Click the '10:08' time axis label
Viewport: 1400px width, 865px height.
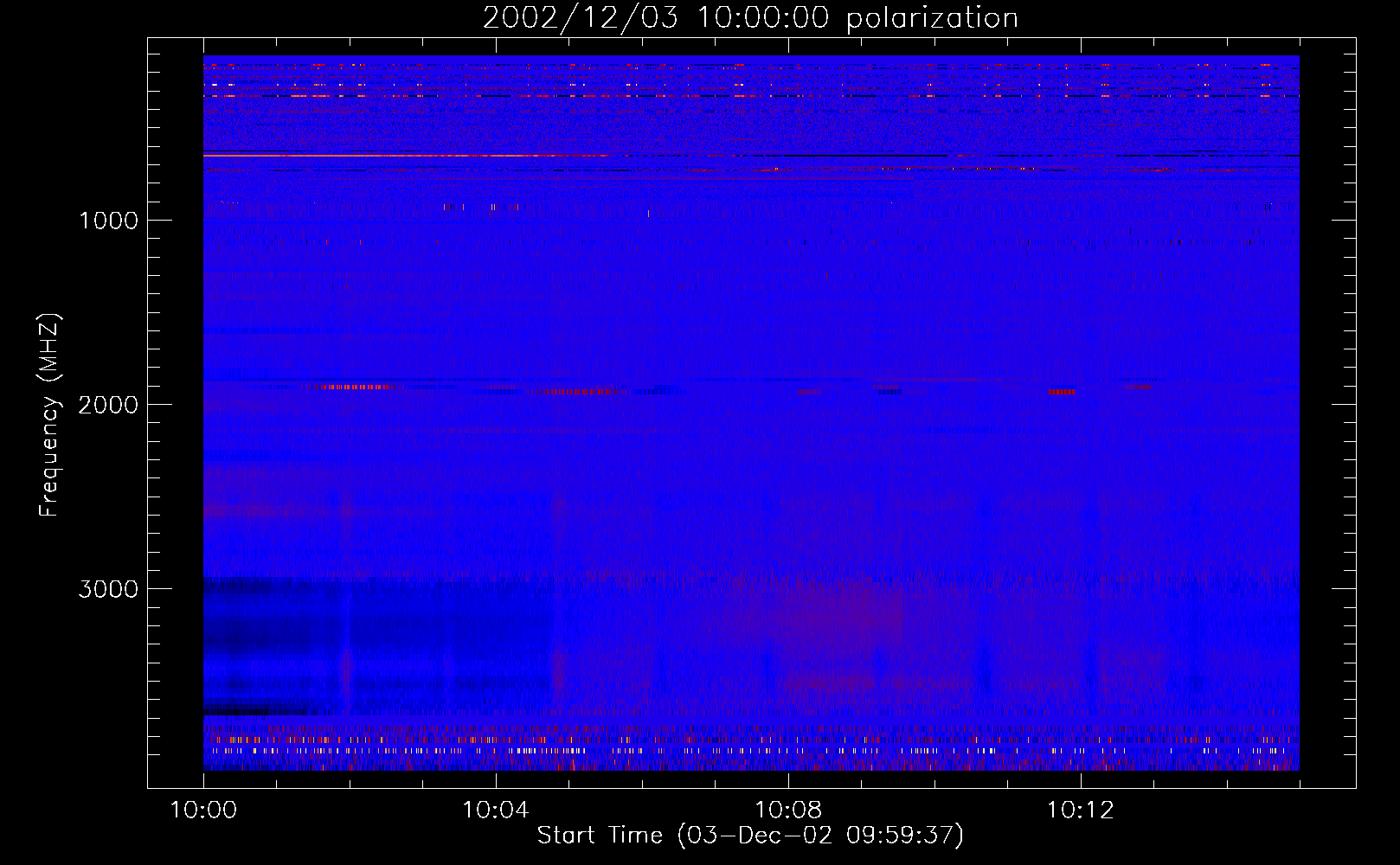787,811
